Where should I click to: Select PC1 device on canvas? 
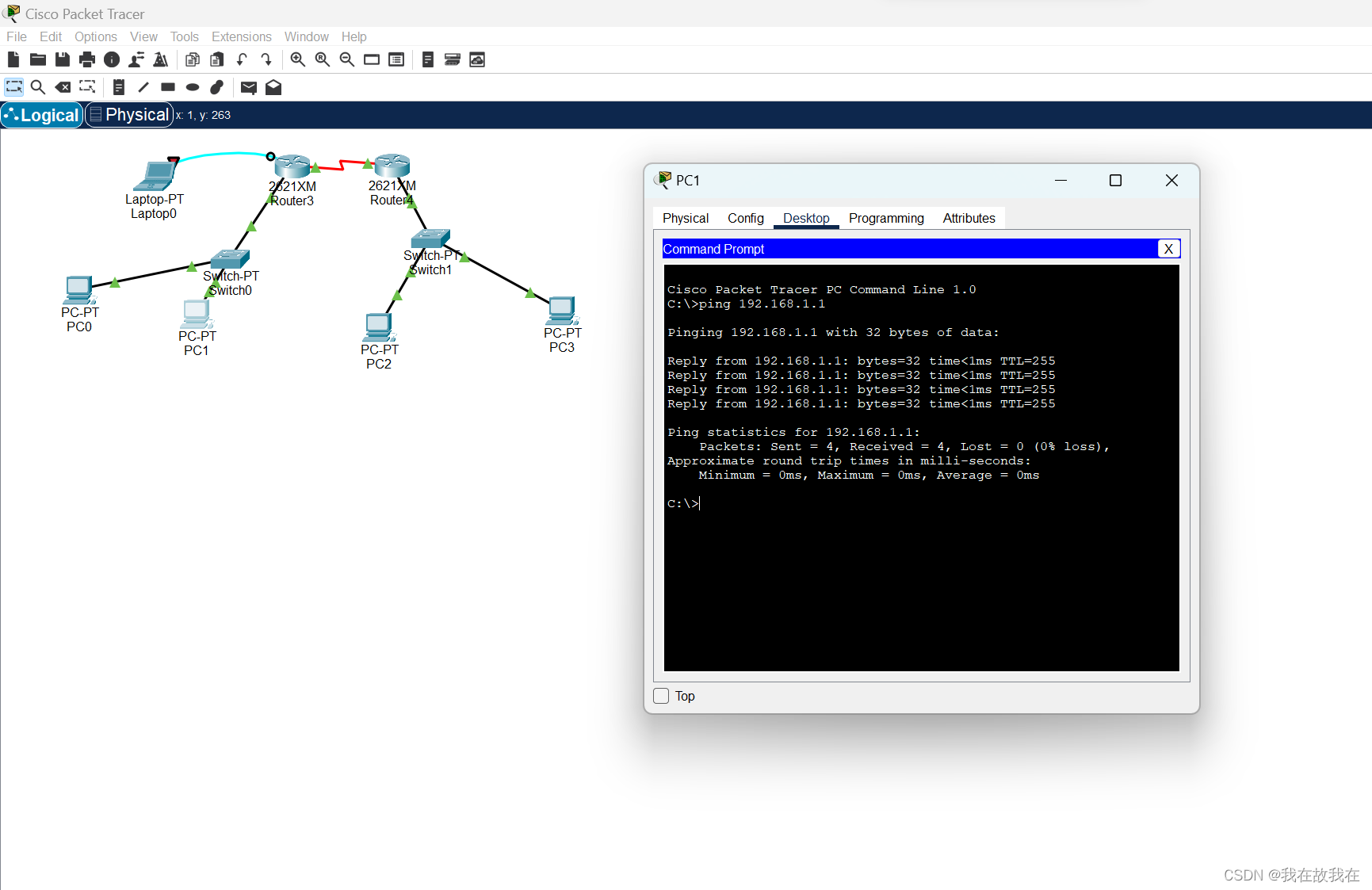[x=196, y=314]
